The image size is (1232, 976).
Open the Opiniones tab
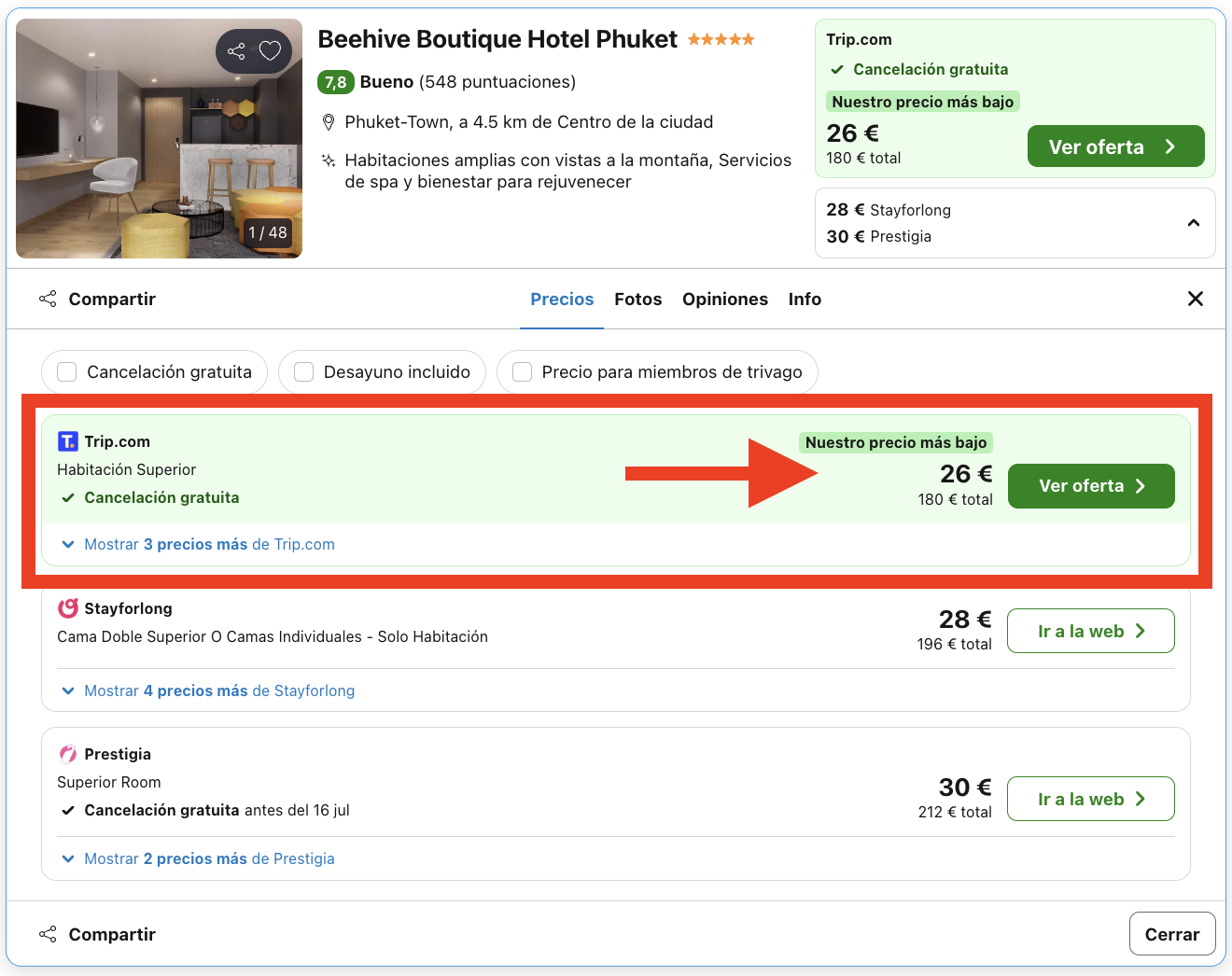point(725,300)
